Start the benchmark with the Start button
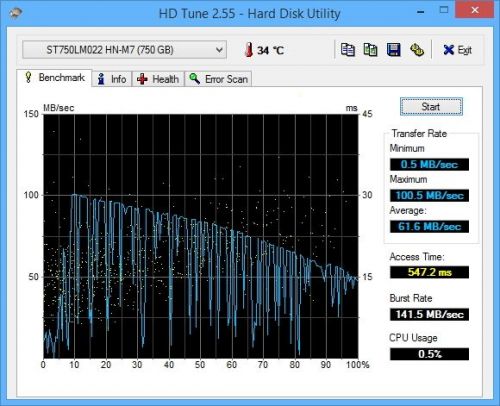Viewport: 500px width, 406px height. (x=431, y=107)
